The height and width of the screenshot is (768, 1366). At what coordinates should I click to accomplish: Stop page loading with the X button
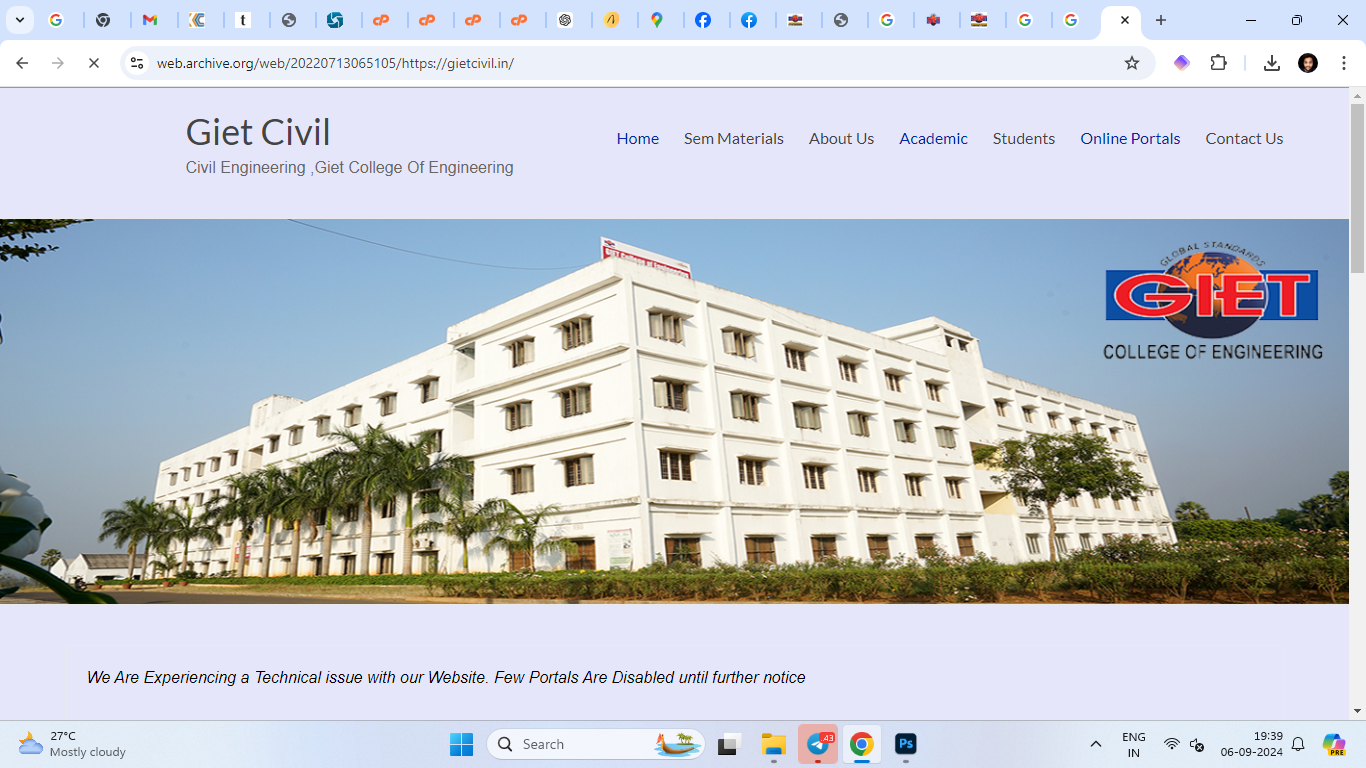[93, 63]
